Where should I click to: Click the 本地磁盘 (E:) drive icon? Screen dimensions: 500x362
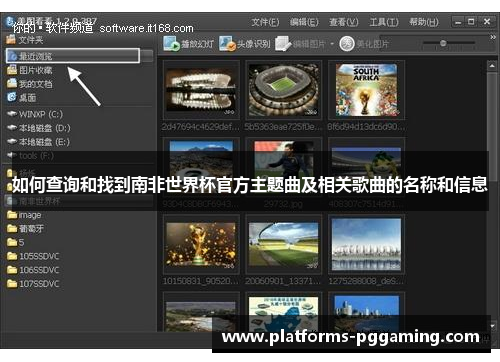click(x=12, y=142)
